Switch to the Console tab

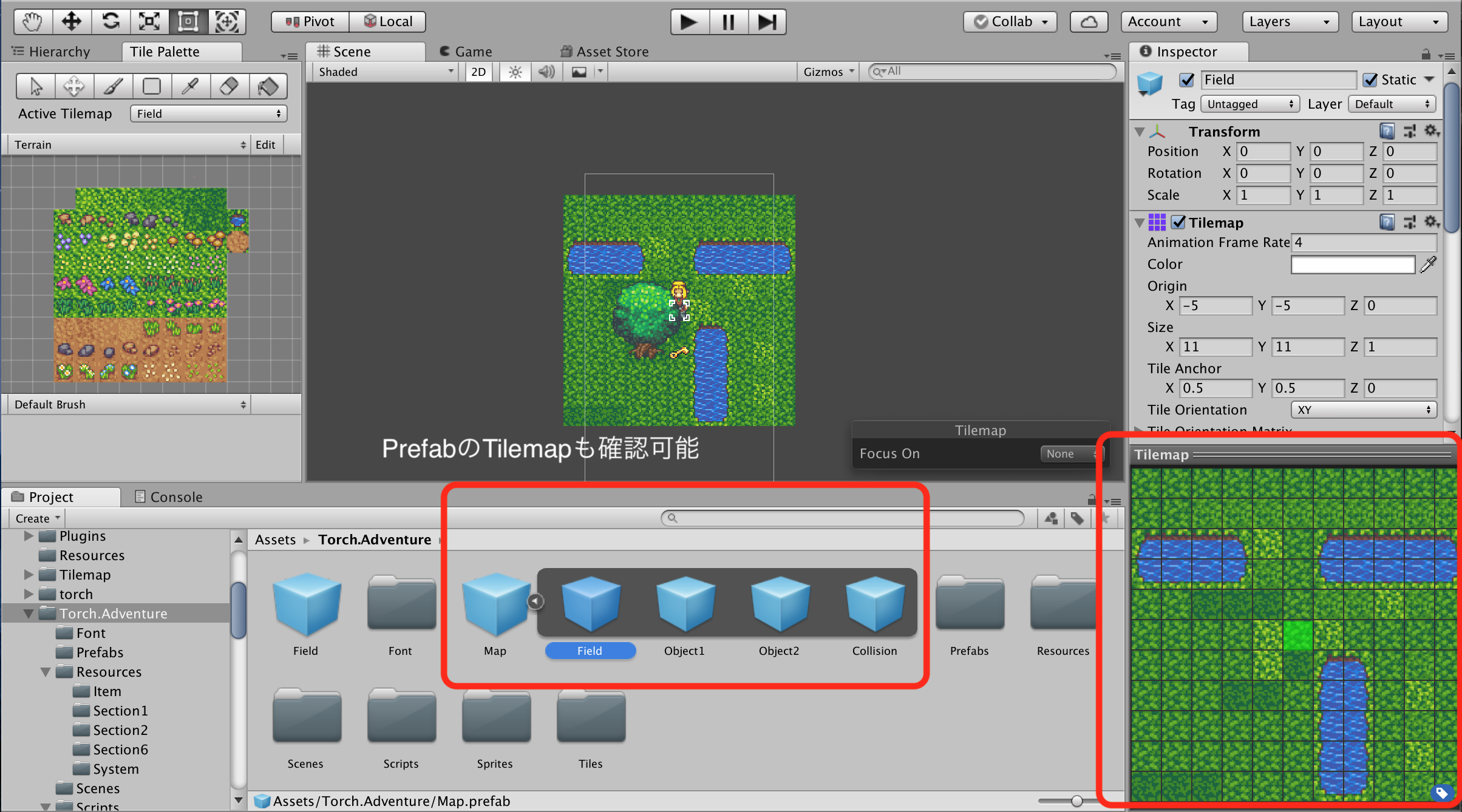169,498
